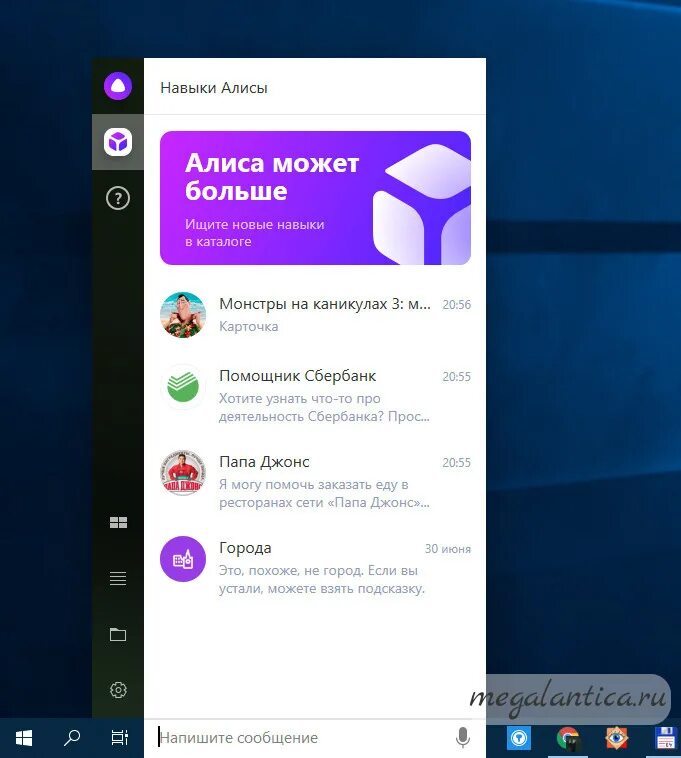Open the eye image viewer taskbar icon
Image resolution: width=681 pixels, height=758 pixels.
click(616, 738)
